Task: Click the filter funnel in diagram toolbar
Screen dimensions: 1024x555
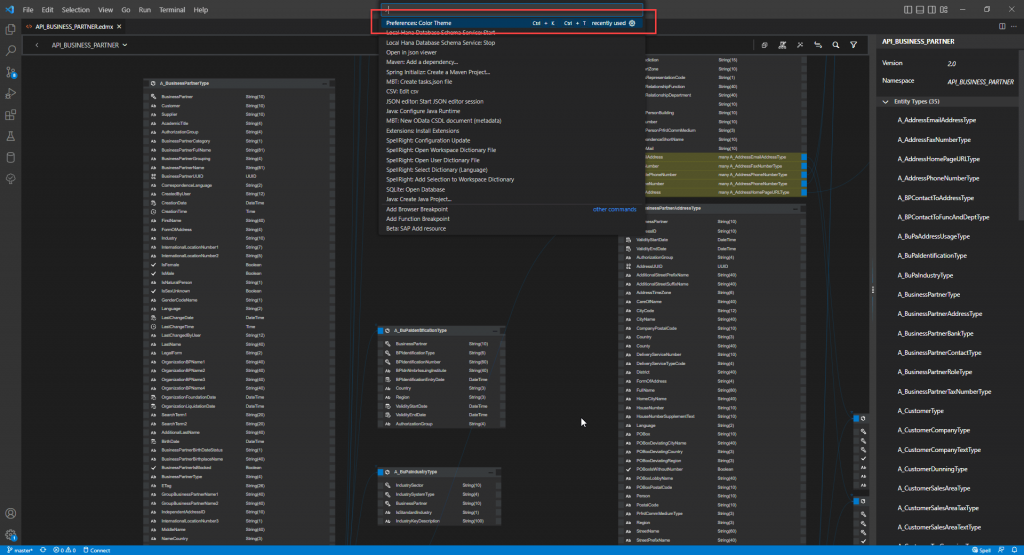Action: click(854, 45)
